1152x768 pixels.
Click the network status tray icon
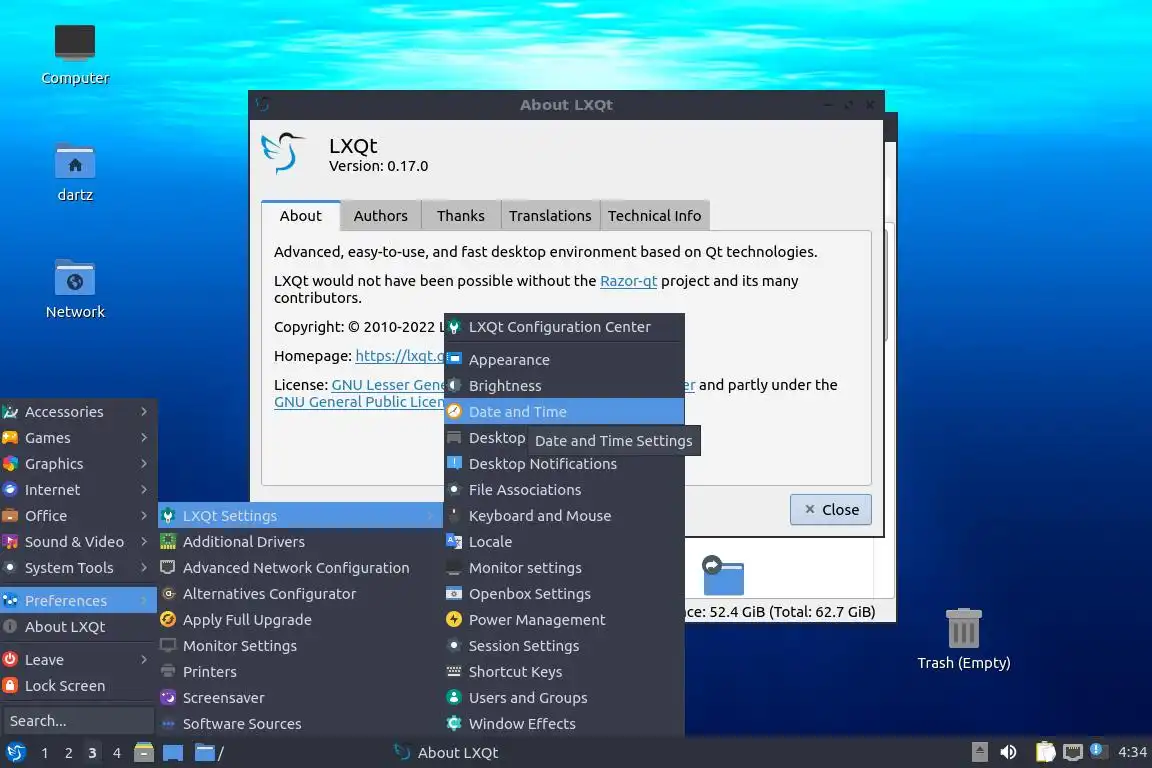1073,752
